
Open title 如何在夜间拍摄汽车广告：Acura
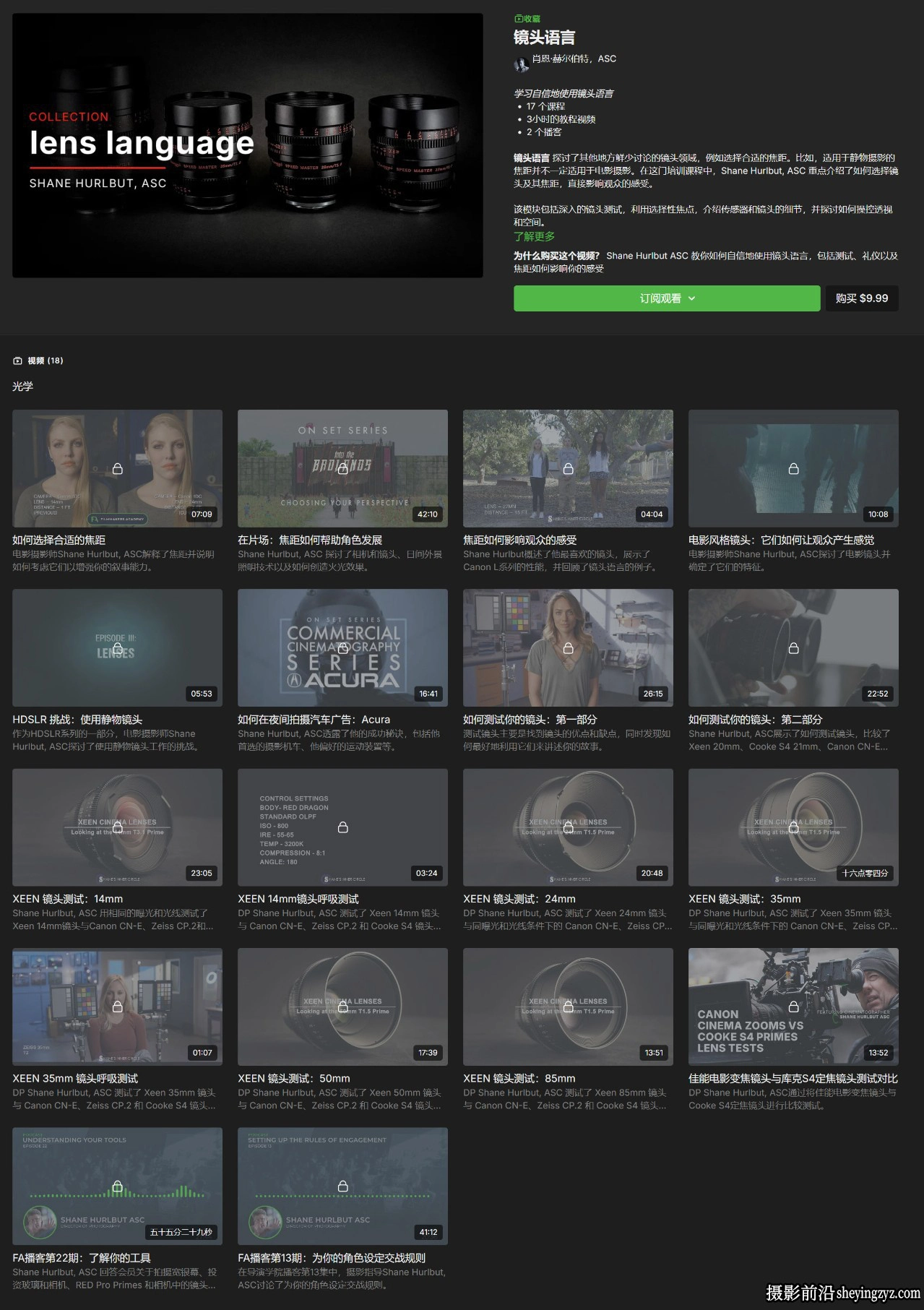pos(314,720)
